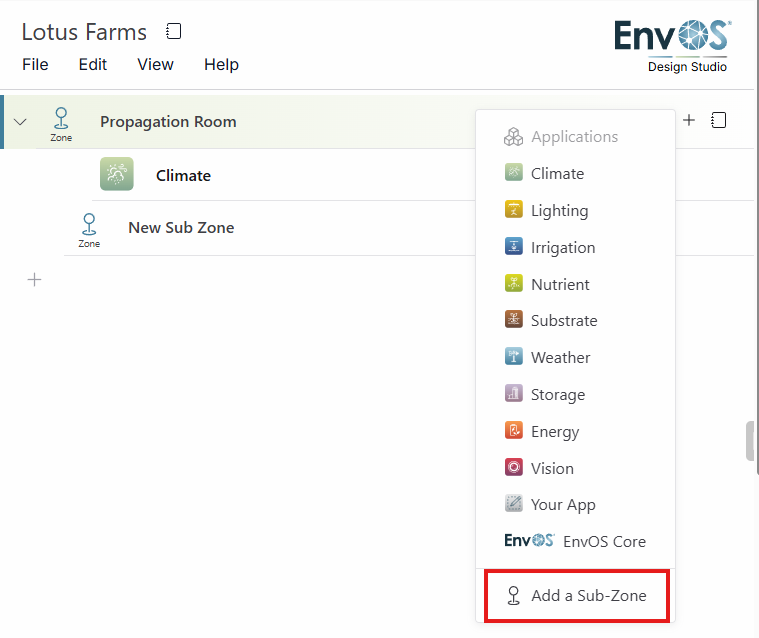This screenshot has width=759, height=638.
Task: Pick the Energy app icon
Action: (514, 430)
